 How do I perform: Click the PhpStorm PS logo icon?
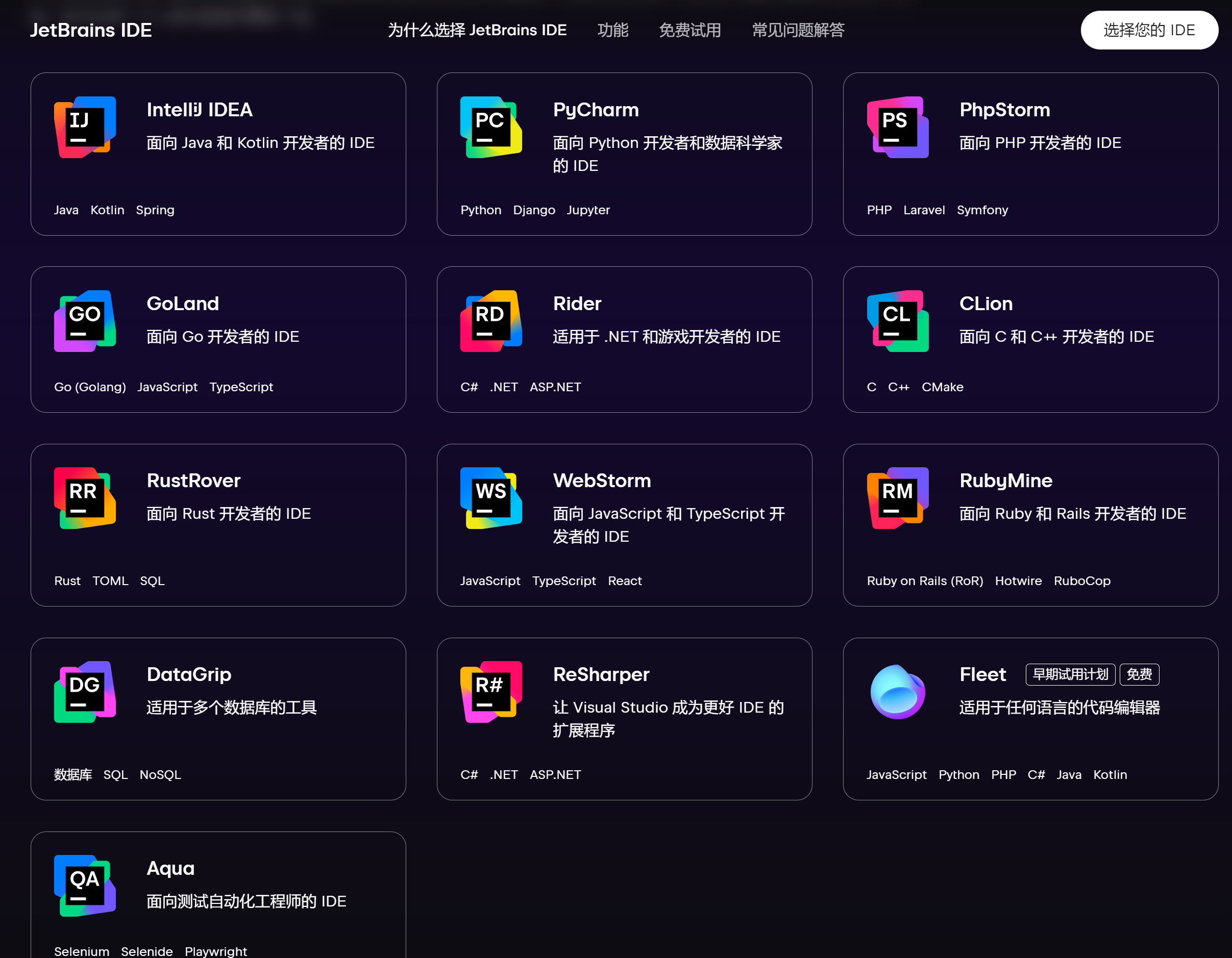[897, 128]
